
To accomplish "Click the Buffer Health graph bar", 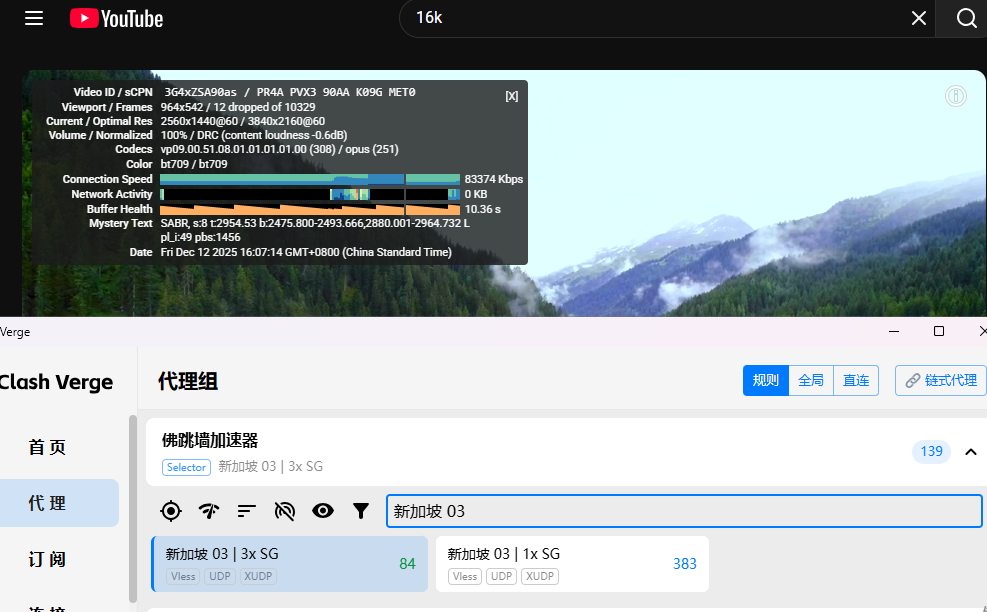I will click(310, 209).
